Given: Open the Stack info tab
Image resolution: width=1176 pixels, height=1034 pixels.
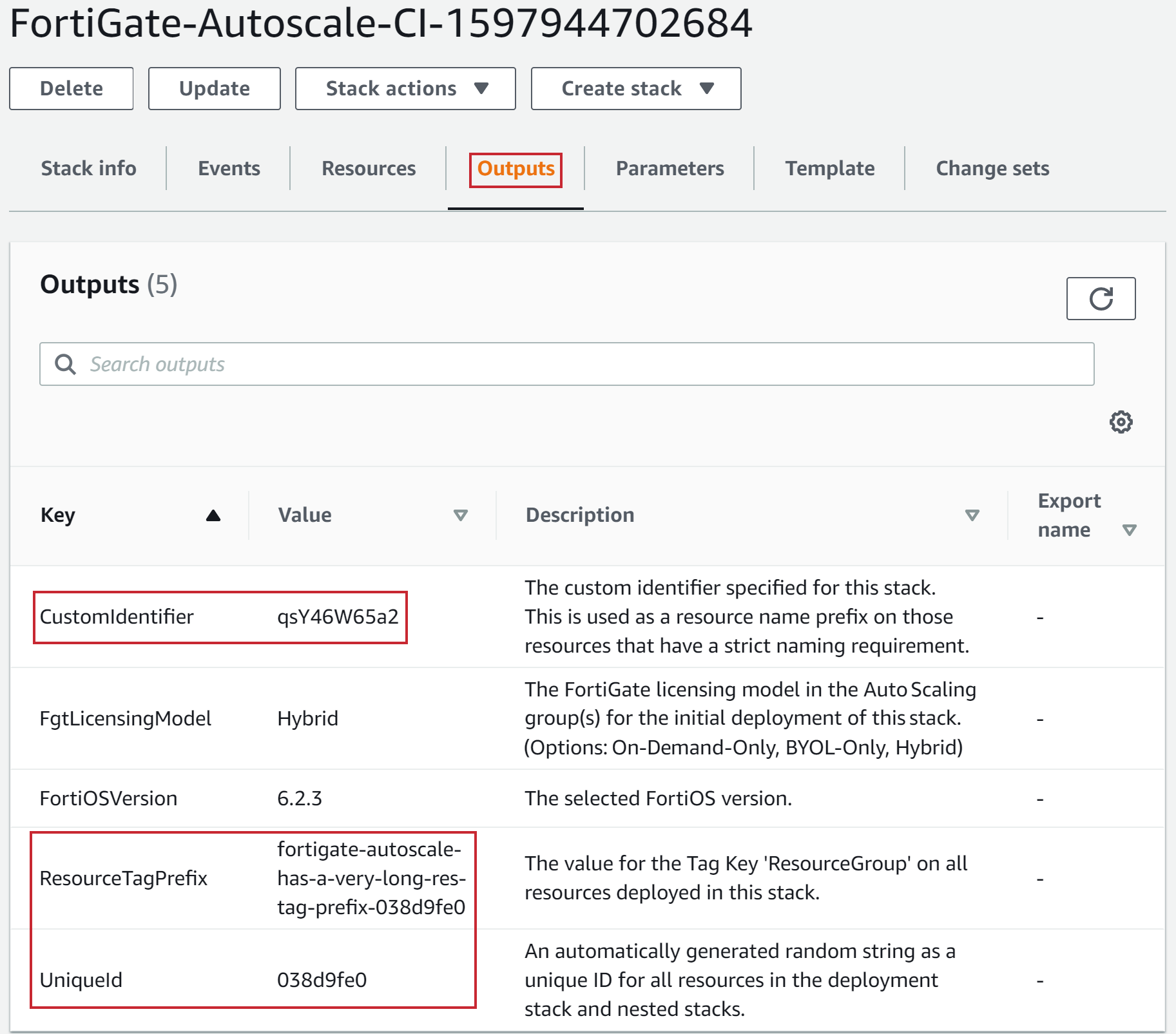Looking at the screenshot, I should [x=89, y=168].
